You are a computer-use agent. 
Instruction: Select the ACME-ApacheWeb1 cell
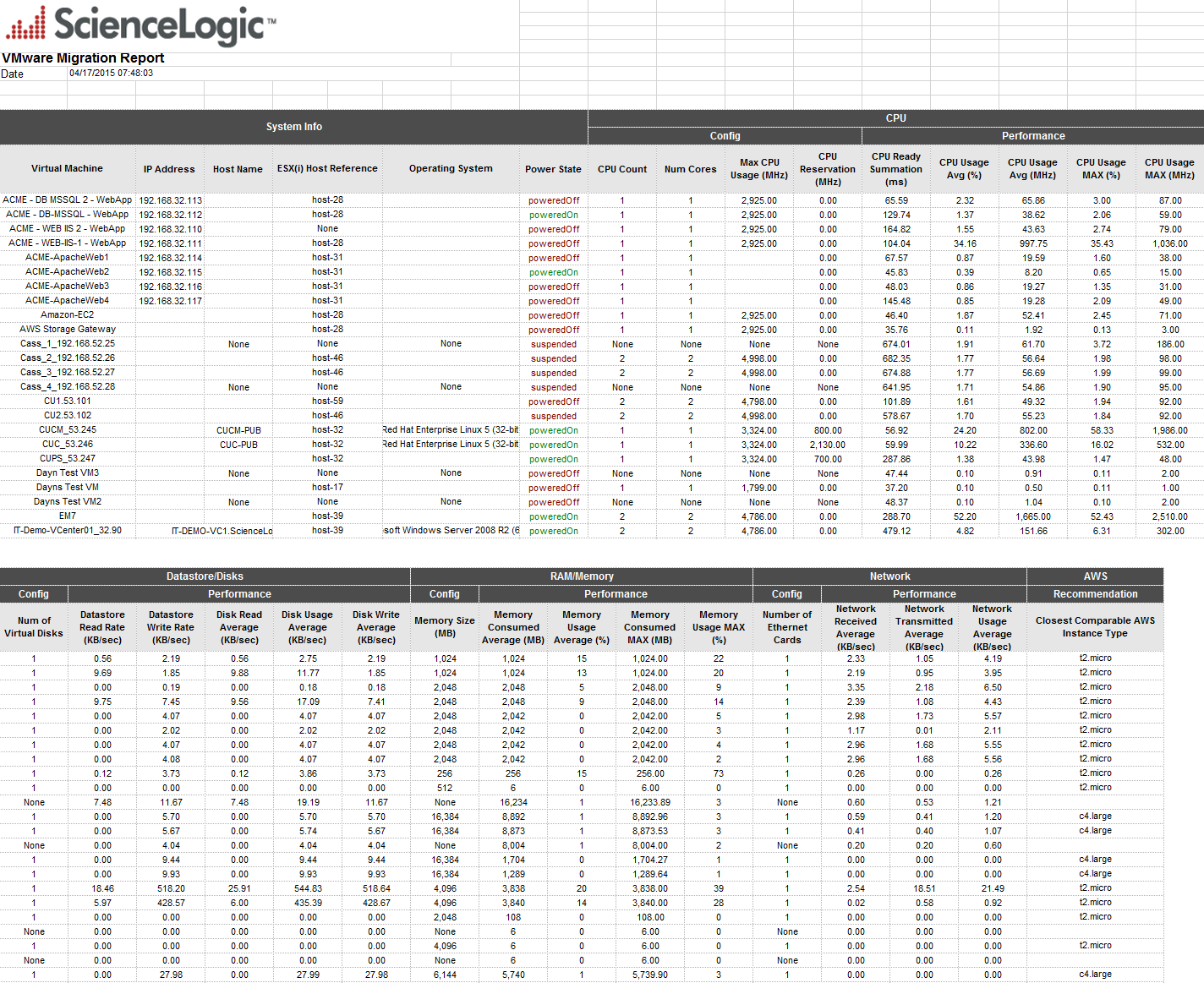point(68,258)
